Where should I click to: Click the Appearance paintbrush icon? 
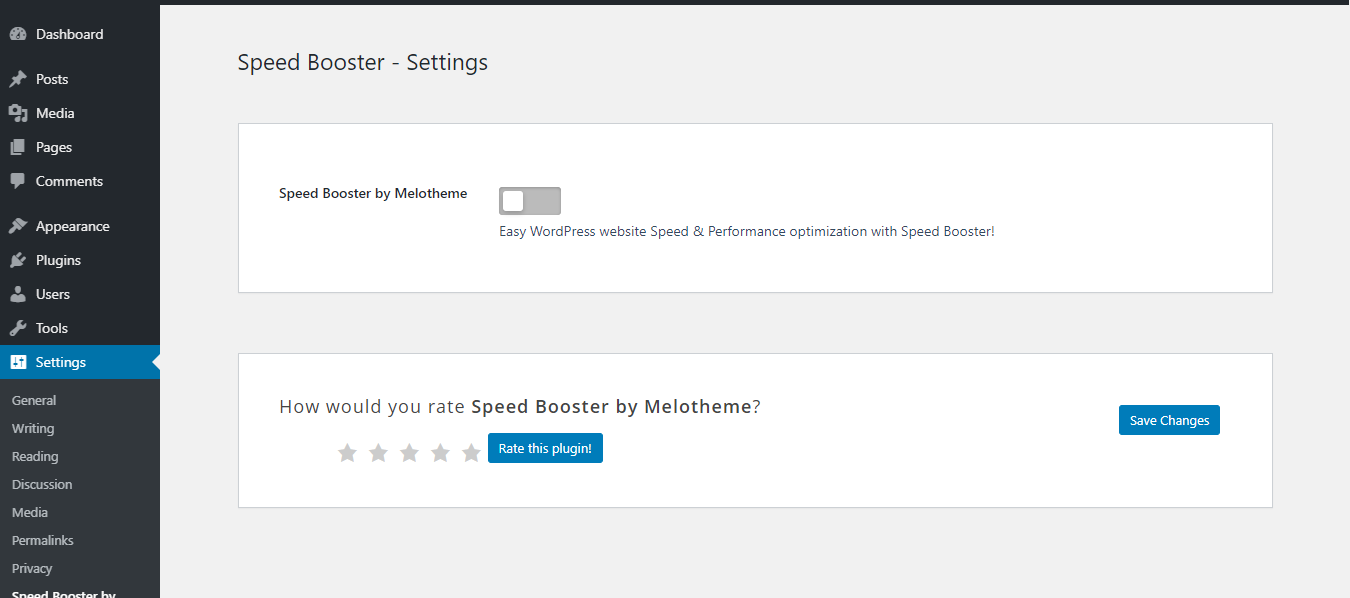point(18,226)
